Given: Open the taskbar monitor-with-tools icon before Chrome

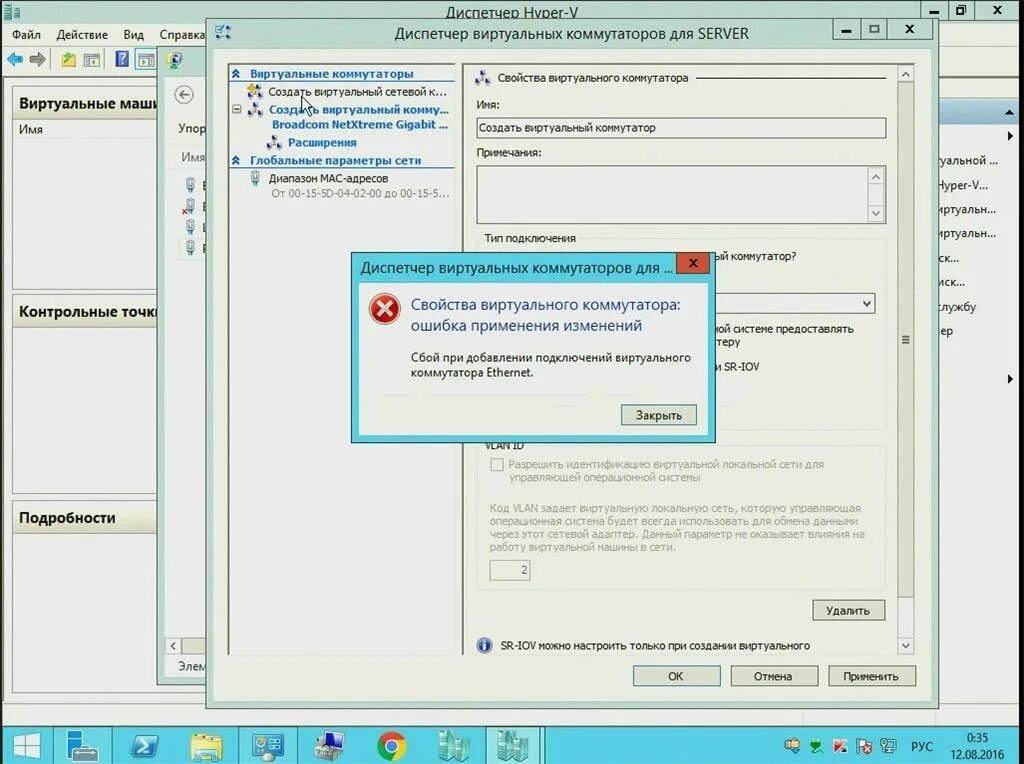Looking at the screenshot, I should pyautogui.click(x=329, y=746).
